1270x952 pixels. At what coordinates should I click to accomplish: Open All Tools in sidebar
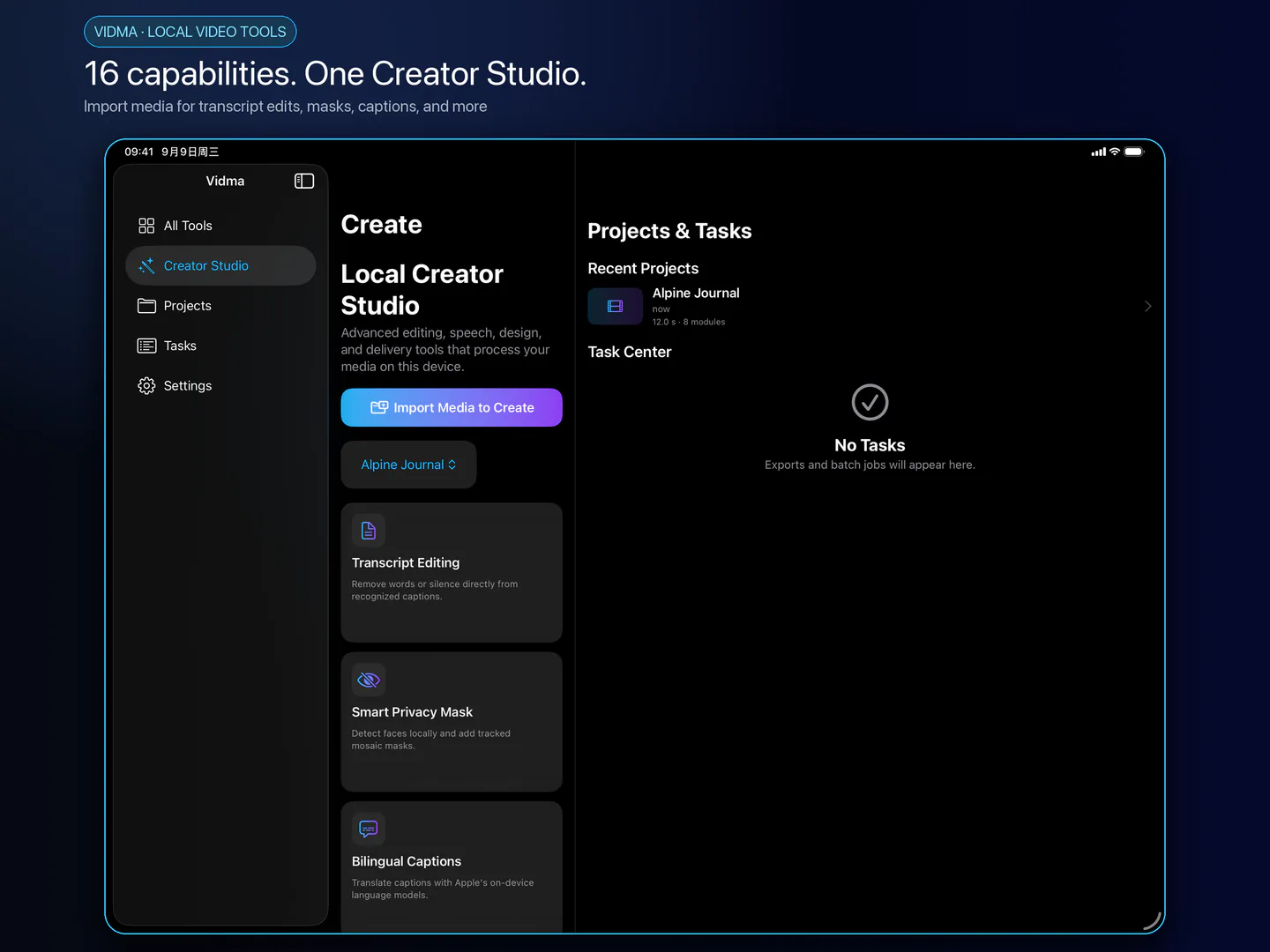point(220,226)
